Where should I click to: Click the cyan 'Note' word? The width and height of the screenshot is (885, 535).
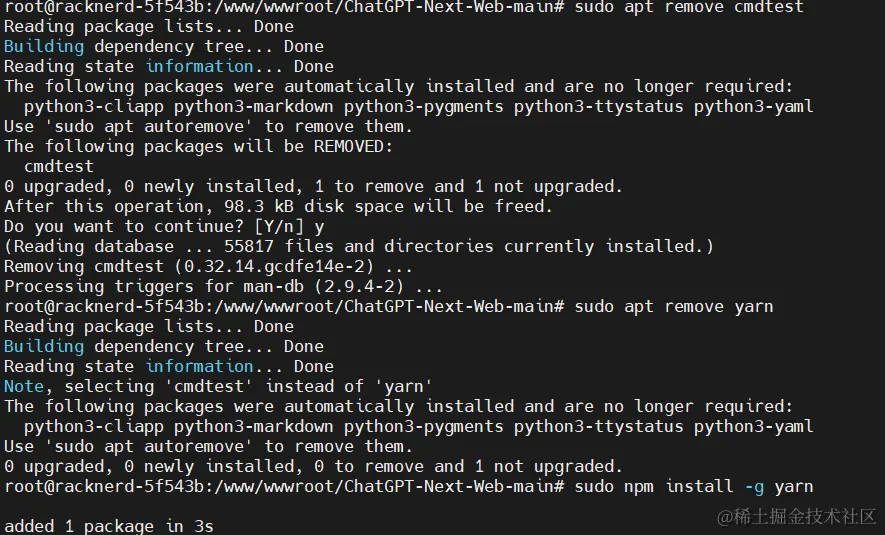coord(24,386)
